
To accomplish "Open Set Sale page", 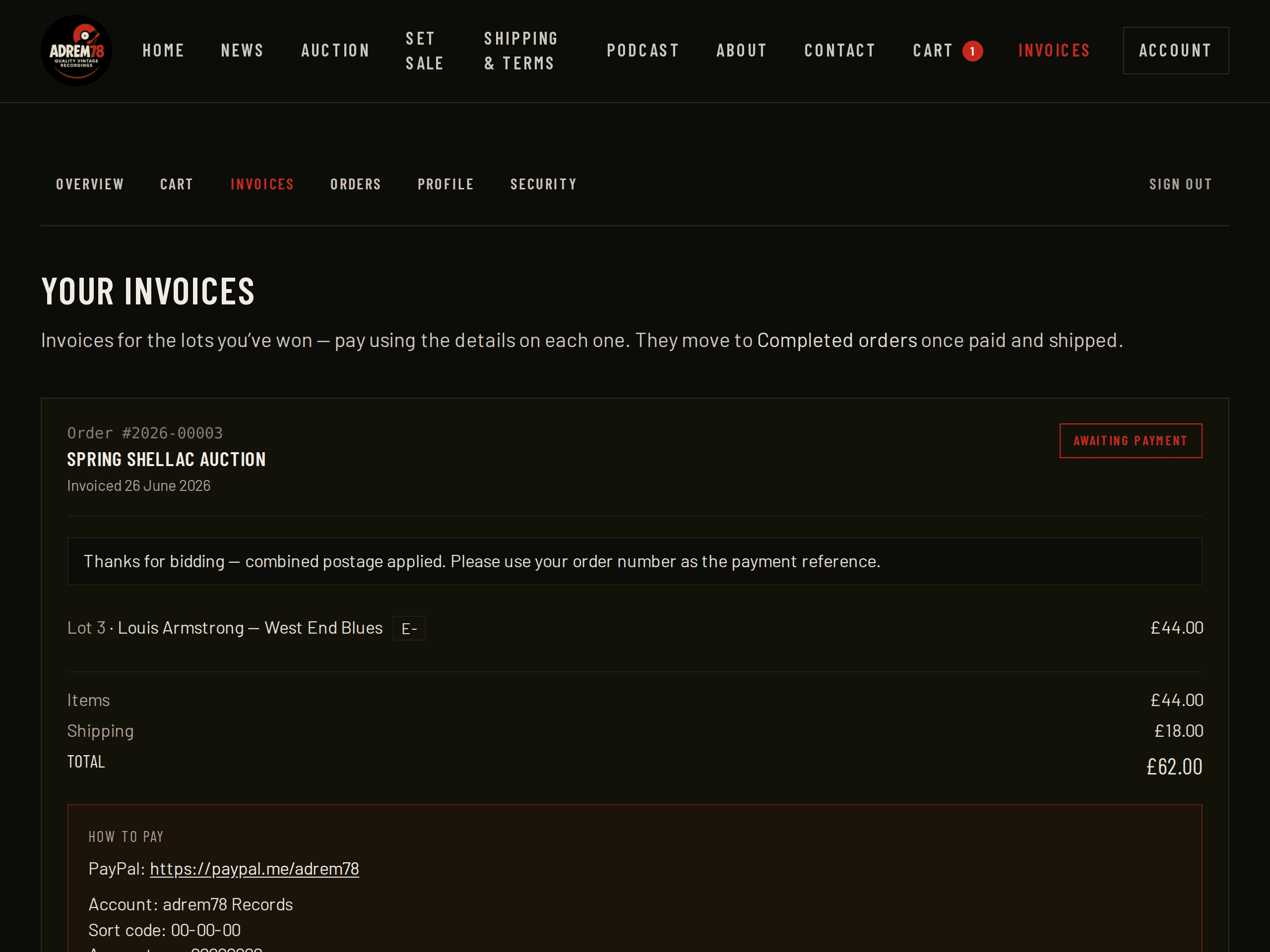I will [x=426, y=51].
